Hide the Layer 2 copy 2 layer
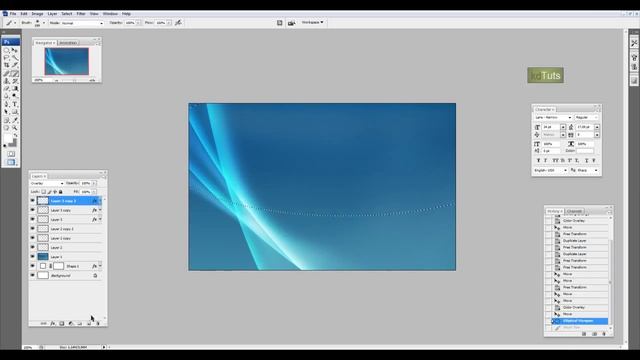The width and height of the screenshot is (640, 360). click(32, 229)
